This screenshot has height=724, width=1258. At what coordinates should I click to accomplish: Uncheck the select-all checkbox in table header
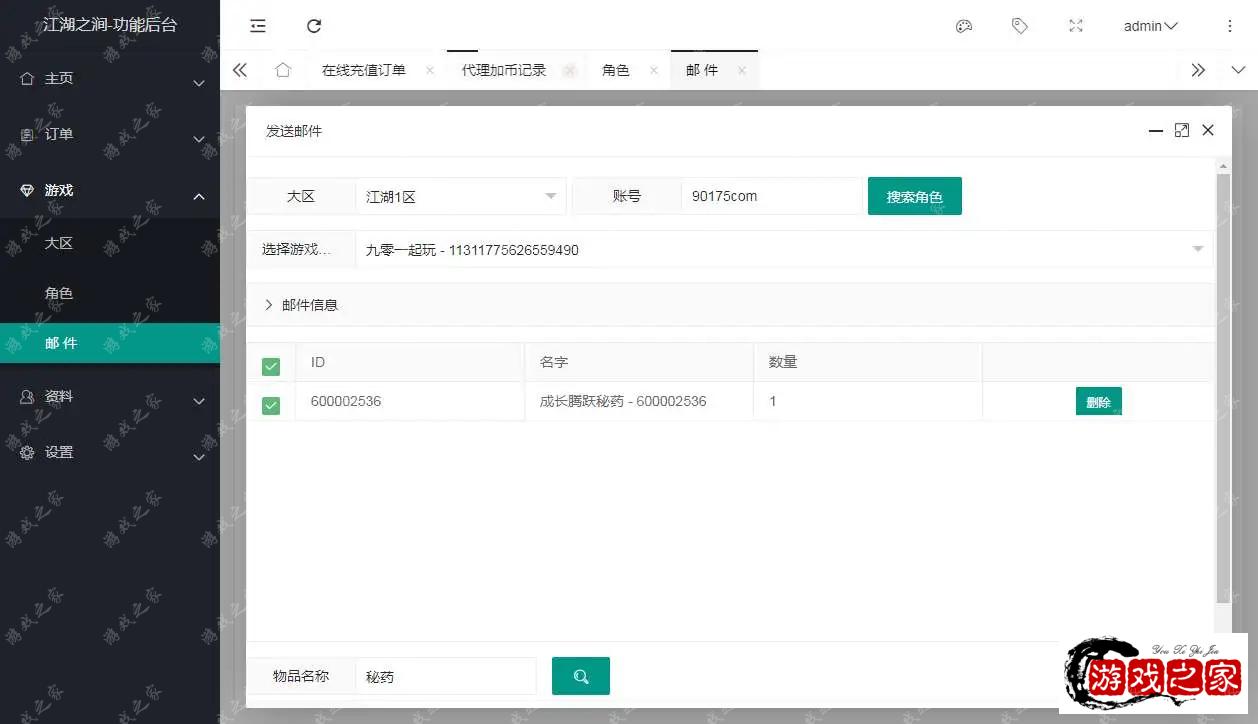tap(271, 366)
